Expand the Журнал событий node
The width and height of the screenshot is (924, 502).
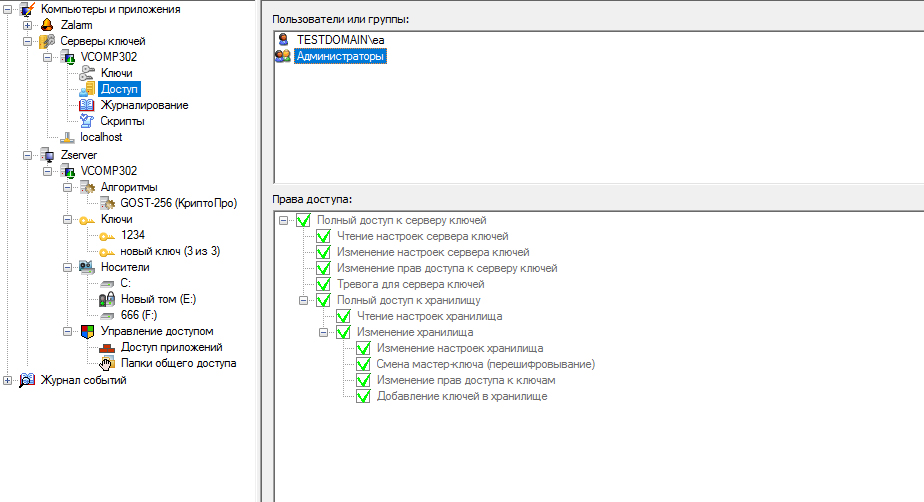(7, 380)
